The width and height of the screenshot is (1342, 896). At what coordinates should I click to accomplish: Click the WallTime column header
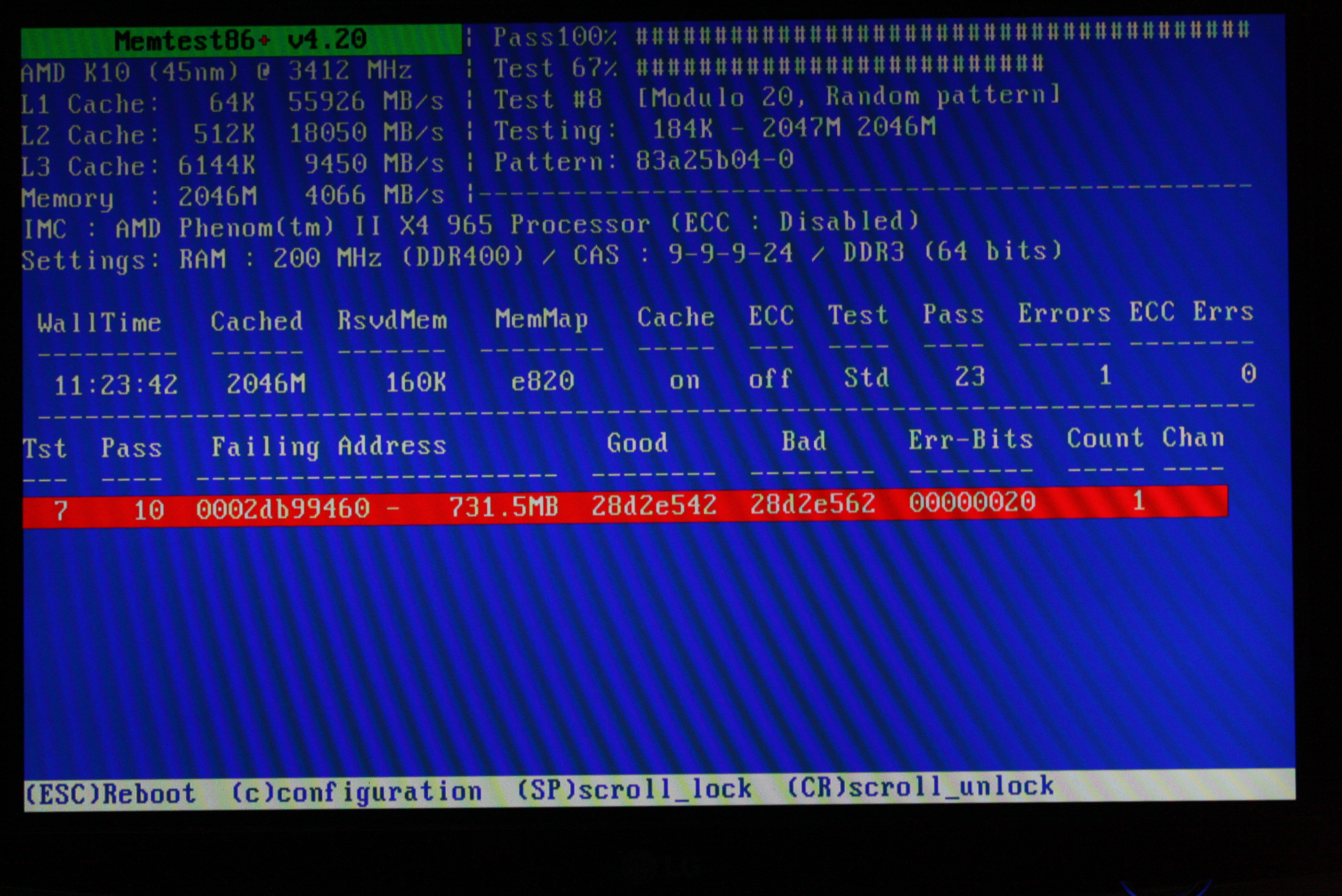(100, 323)
